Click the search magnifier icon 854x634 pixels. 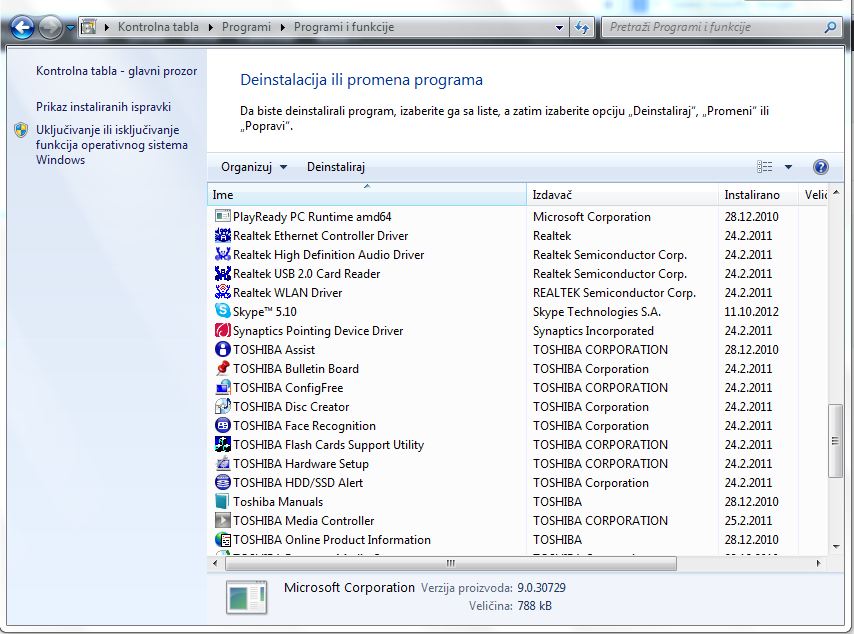[830, 27]
